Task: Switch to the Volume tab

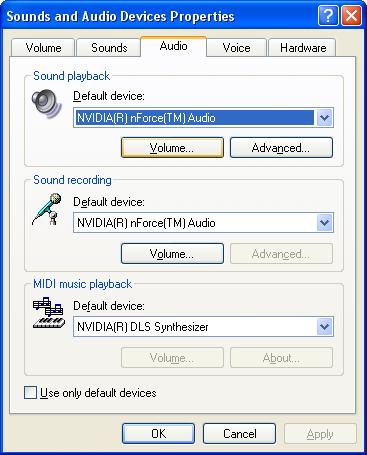Action: [43, 48]
